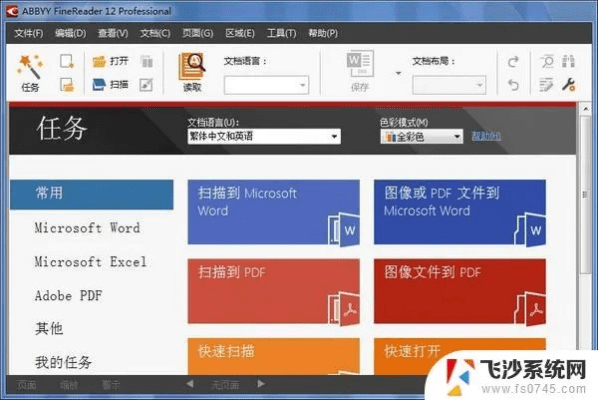Open a file with the 打开 folder button
Viewport: 598px width, 400px height.
click(111, 61)
